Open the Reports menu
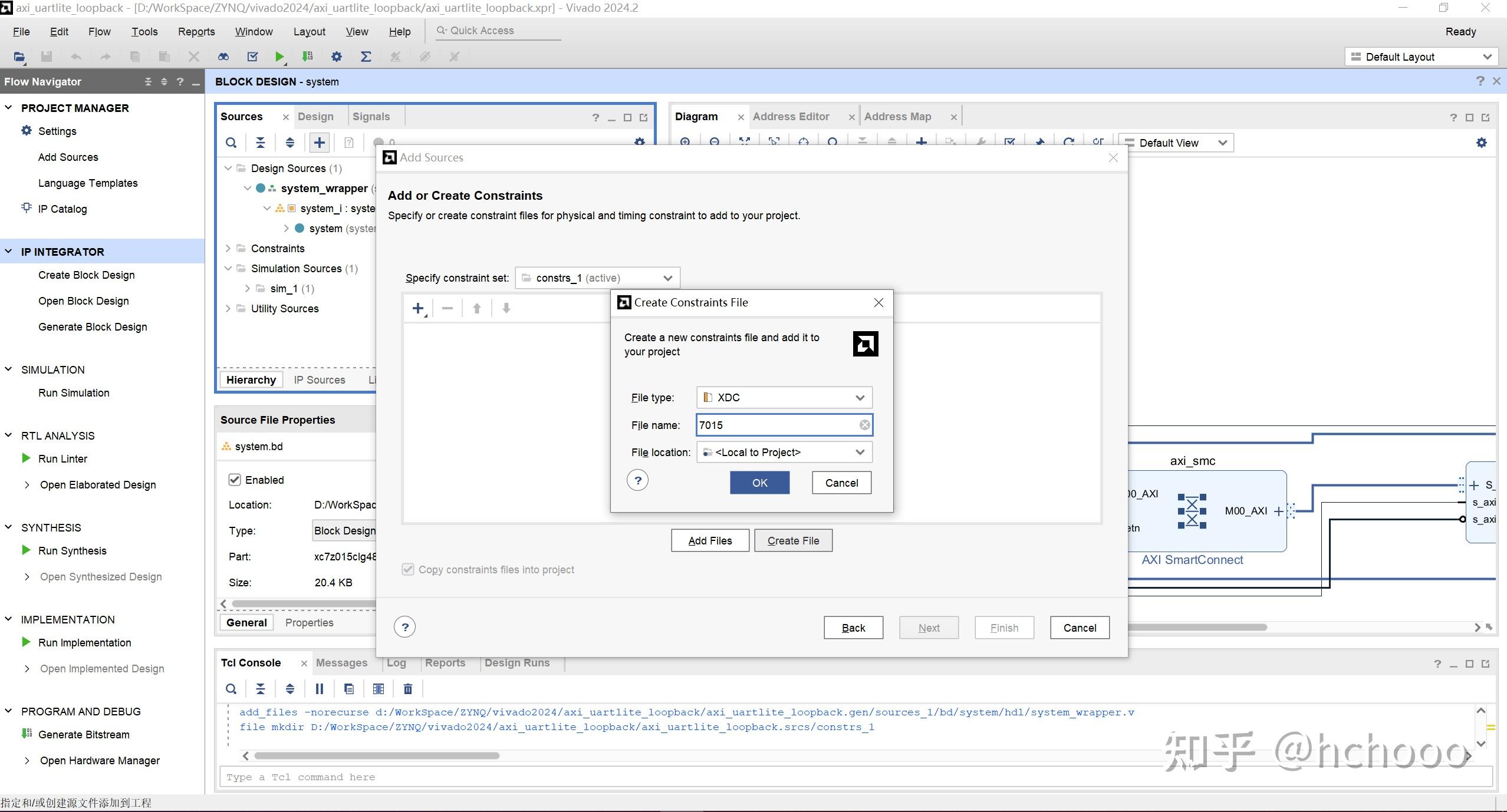The image size is (1507, 812). click(x=196, y=32)
